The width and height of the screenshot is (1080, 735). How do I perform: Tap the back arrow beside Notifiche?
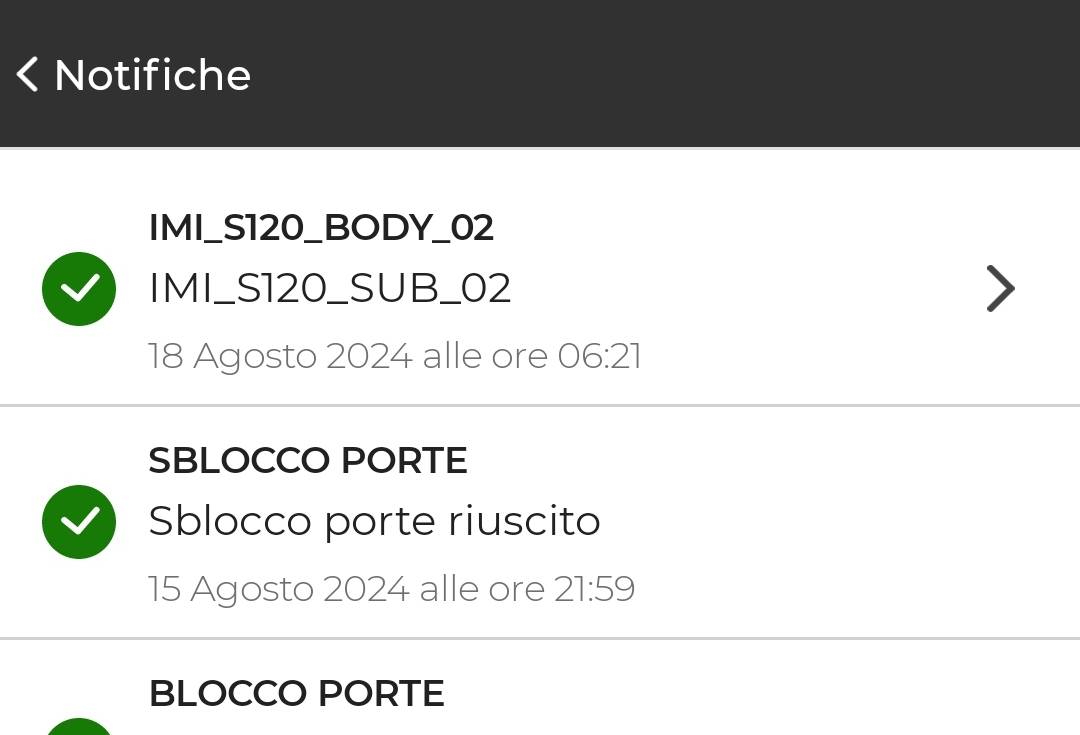(27, 74)
